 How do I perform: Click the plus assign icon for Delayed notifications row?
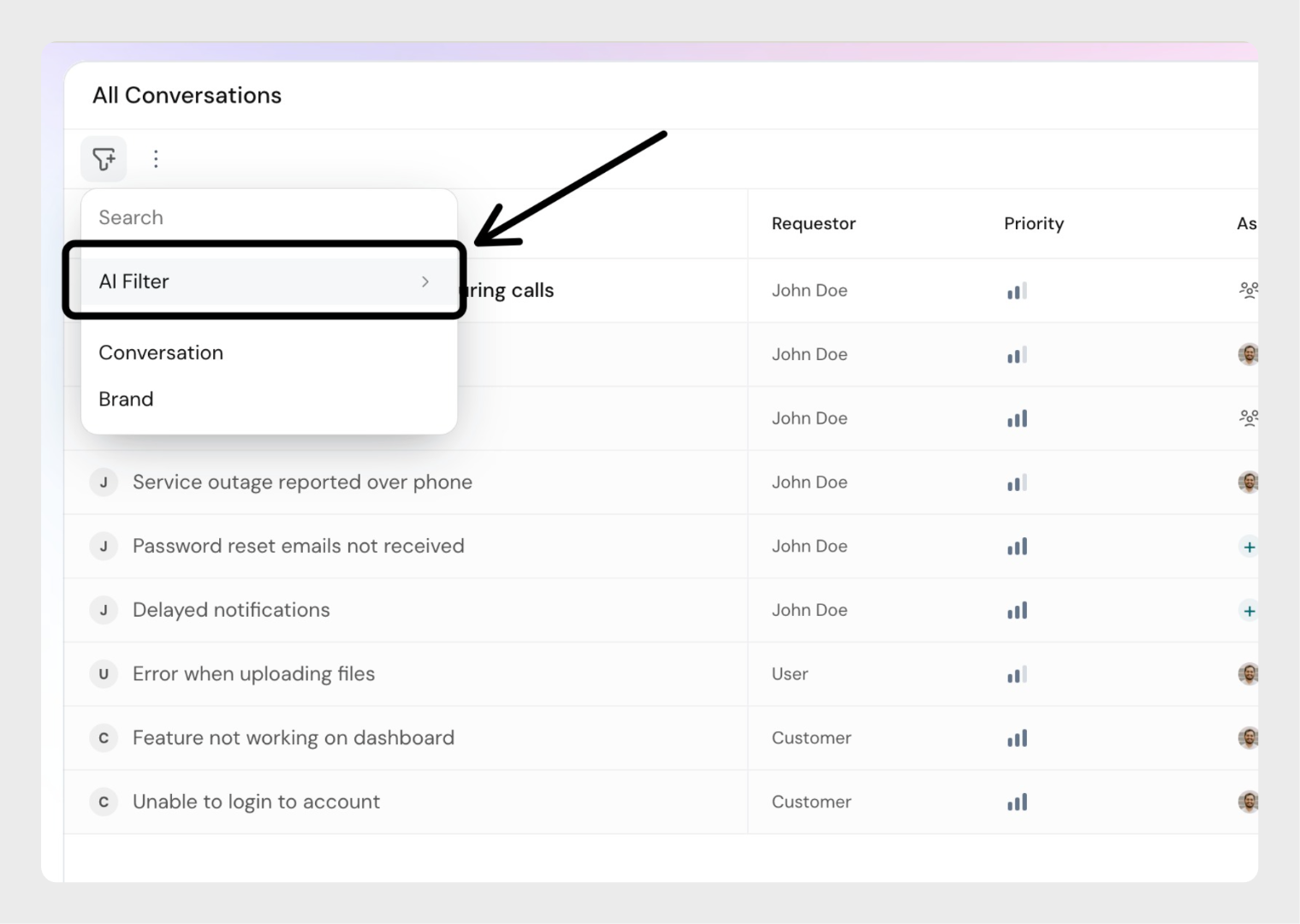click(x=1249, y=611)
